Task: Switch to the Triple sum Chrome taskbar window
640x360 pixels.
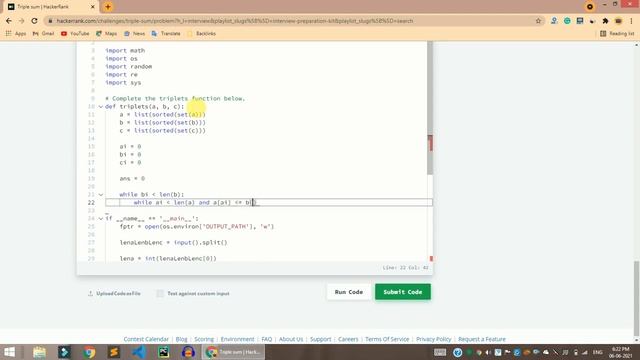Action: coord(233,352)
